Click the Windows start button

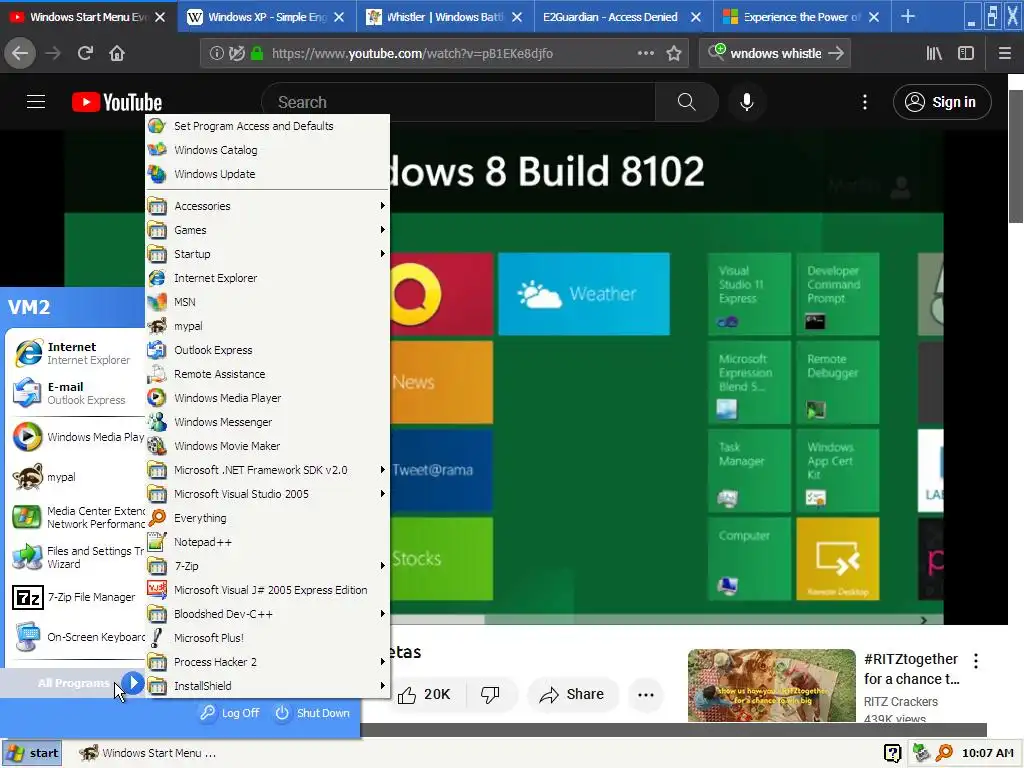pos(32,753)
